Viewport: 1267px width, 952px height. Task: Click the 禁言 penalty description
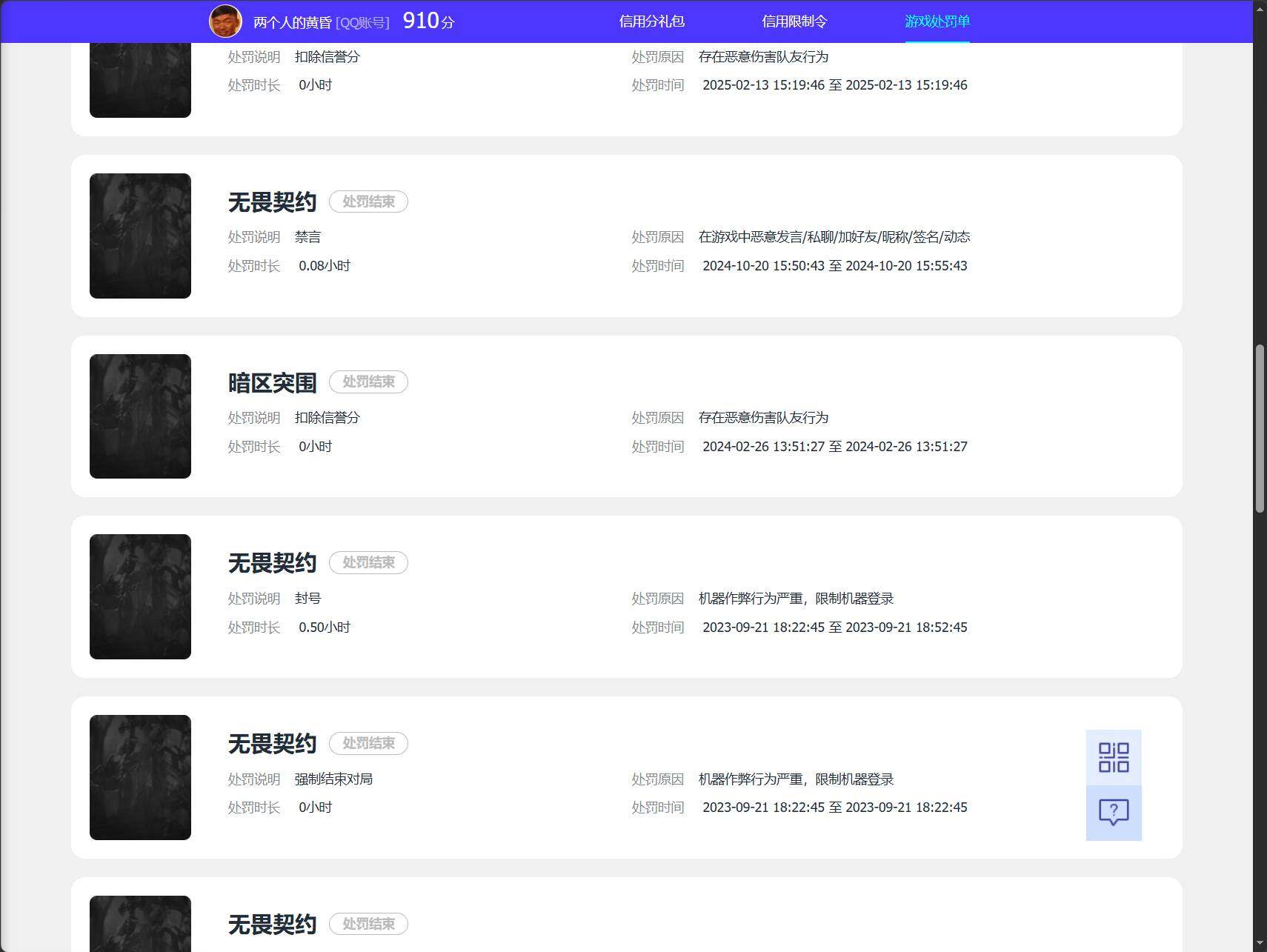pyautogui.click(x=307, y=237)
